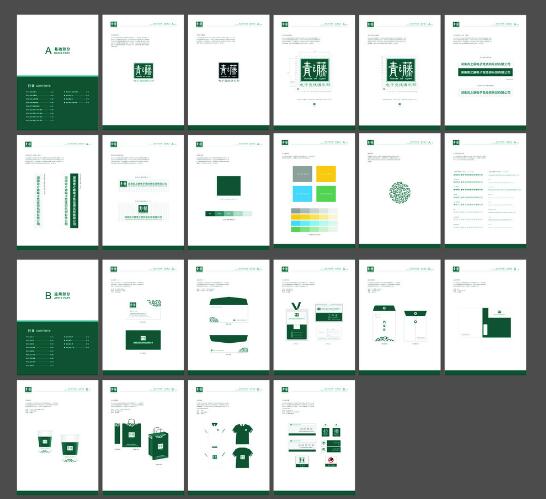This screenshot has height=499, width=546.
Task: Select the shopping bags design page
Action: pos(143,437)
